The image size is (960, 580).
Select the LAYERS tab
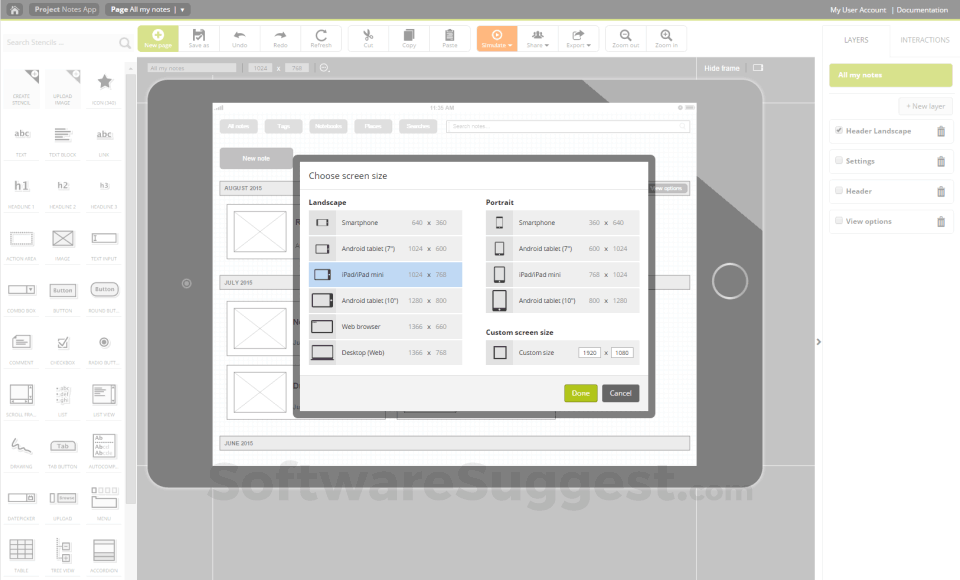tap(856, 40)
